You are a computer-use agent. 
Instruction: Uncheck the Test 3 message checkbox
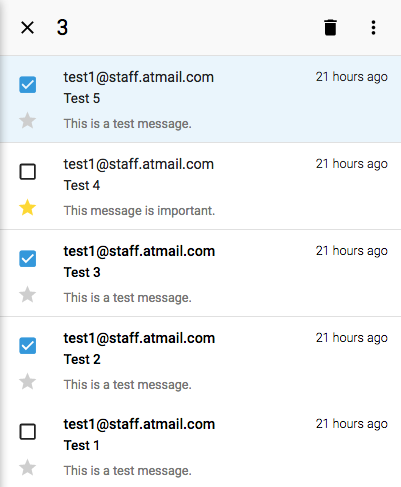pyautogui.click(x=27, y=259)
